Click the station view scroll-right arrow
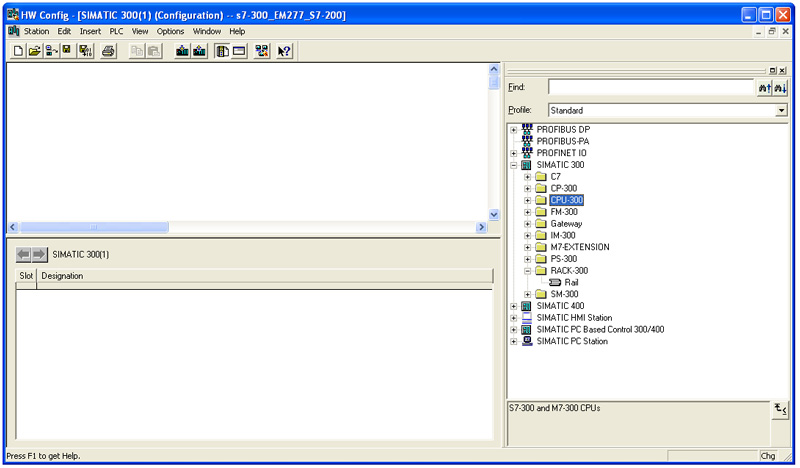The image size is (800, 468). coord(481,227)
